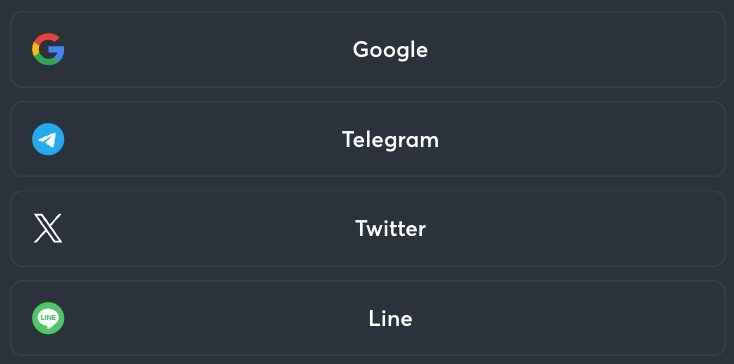734x364 pixels.
Task: Tap the bottom row with green LINE badge
Action: [368, 318]
